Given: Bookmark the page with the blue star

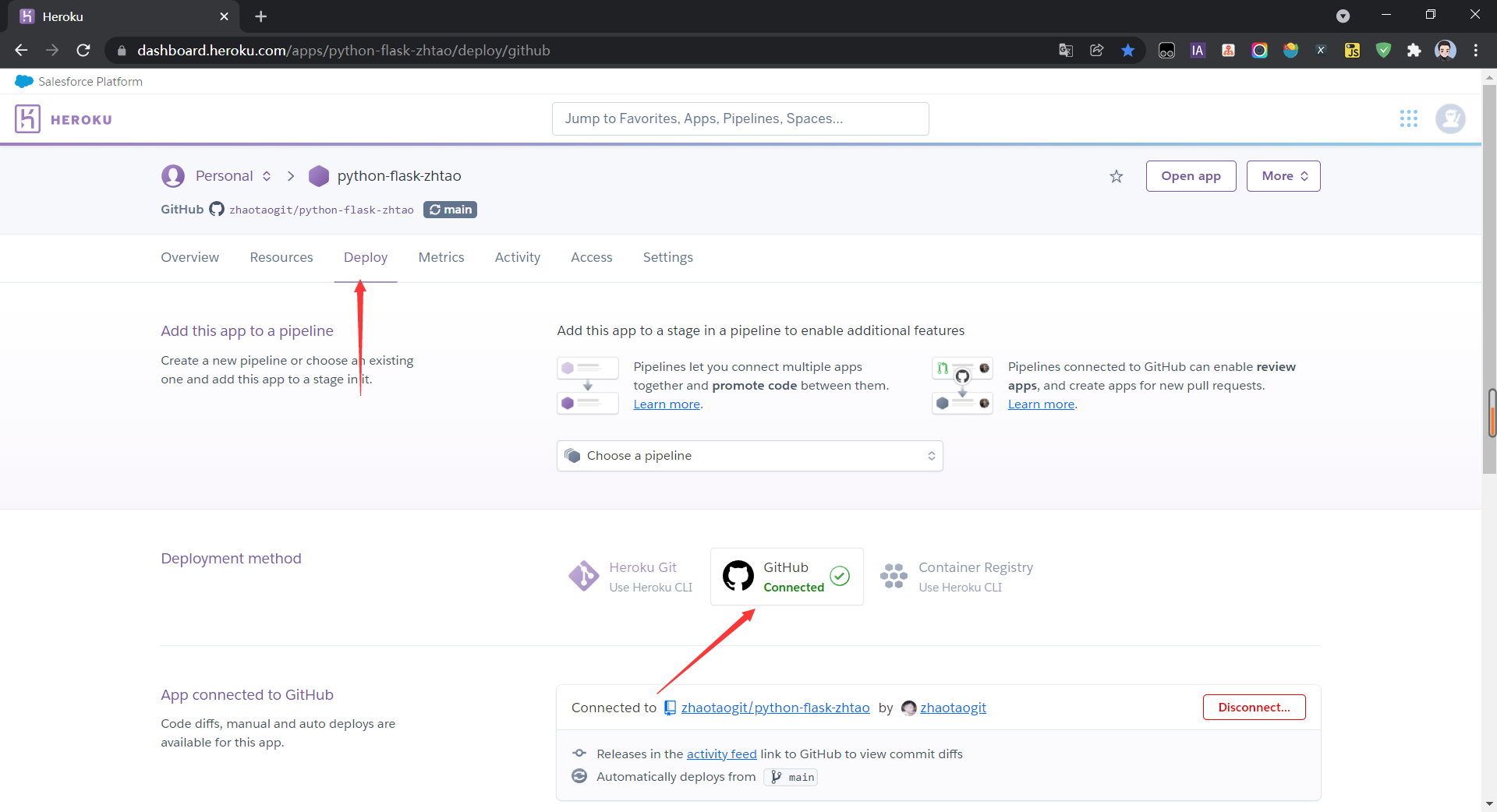Looking at the screenshot, I should (1127, 50).
